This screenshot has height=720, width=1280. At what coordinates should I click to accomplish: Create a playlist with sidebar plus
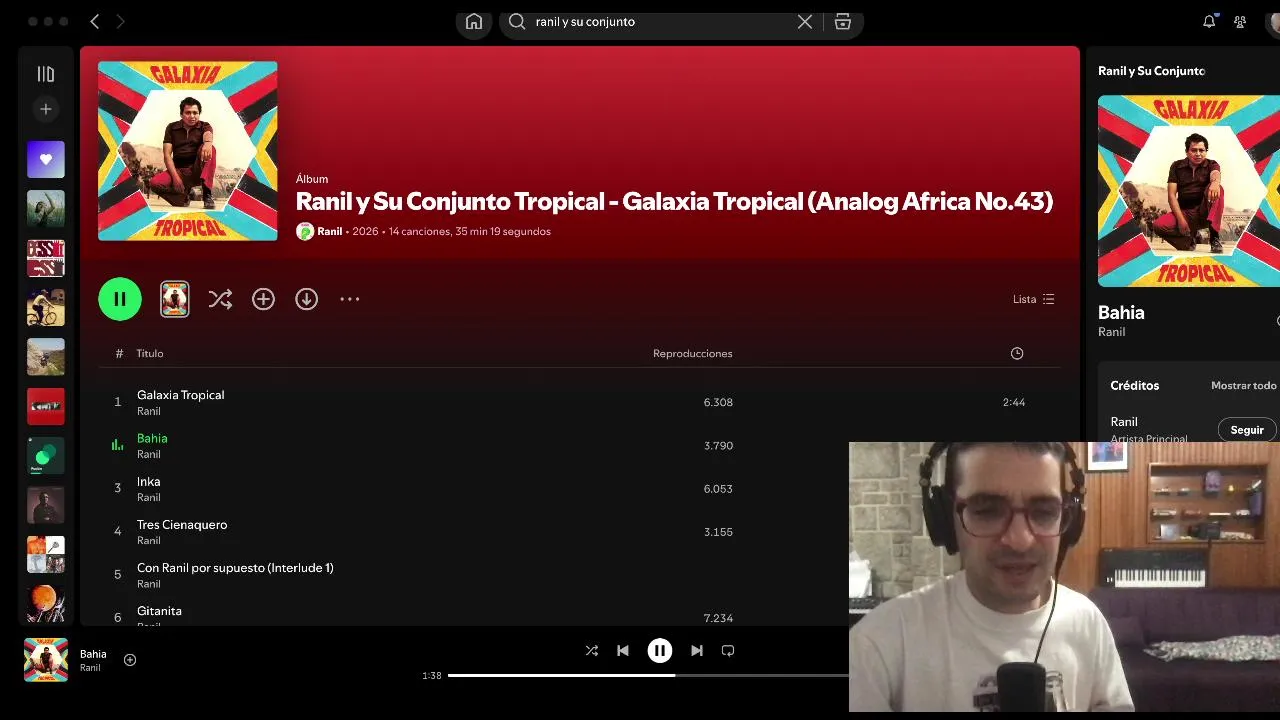point(45,109)
